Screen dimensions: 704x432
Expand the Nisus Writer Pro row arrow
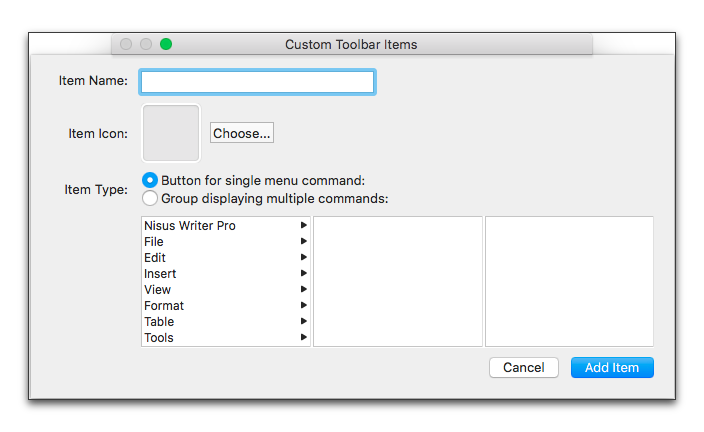304,225
